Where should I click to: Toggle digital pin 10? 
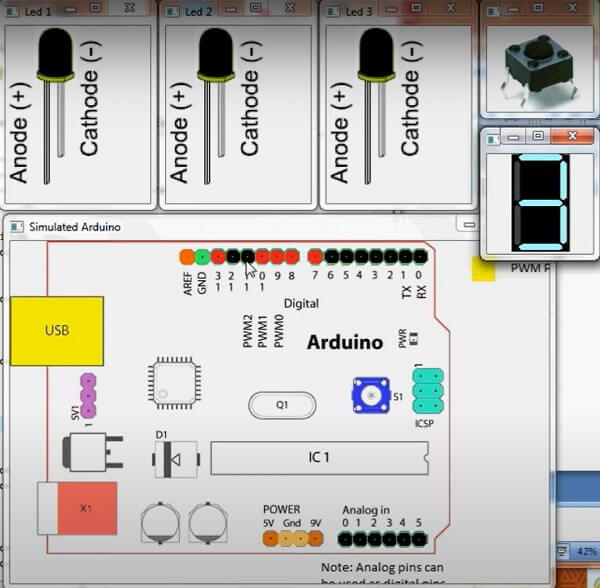click(x=262, y=257)
